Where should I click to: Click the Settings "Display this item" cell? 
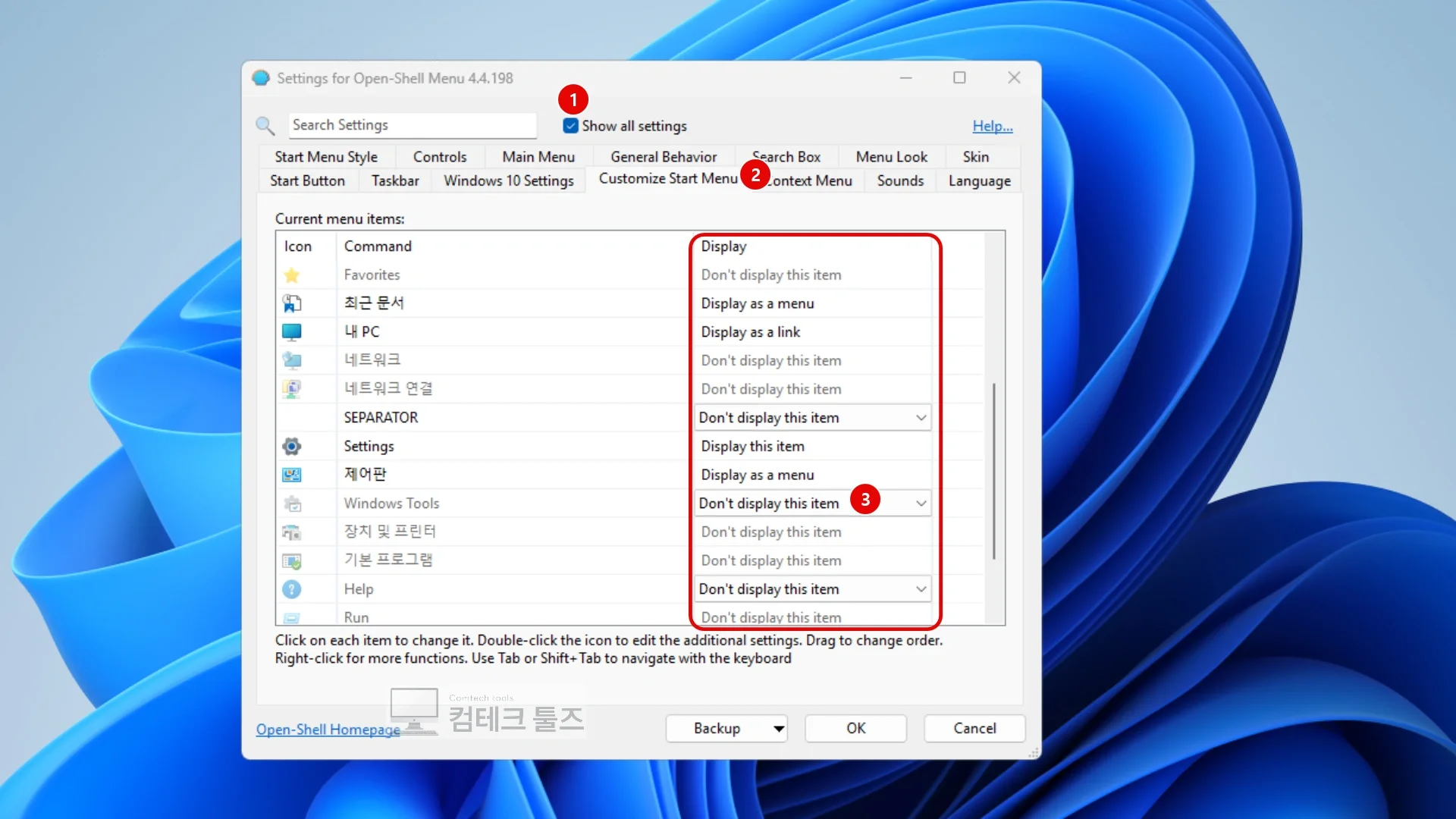(x=812, y=446)
